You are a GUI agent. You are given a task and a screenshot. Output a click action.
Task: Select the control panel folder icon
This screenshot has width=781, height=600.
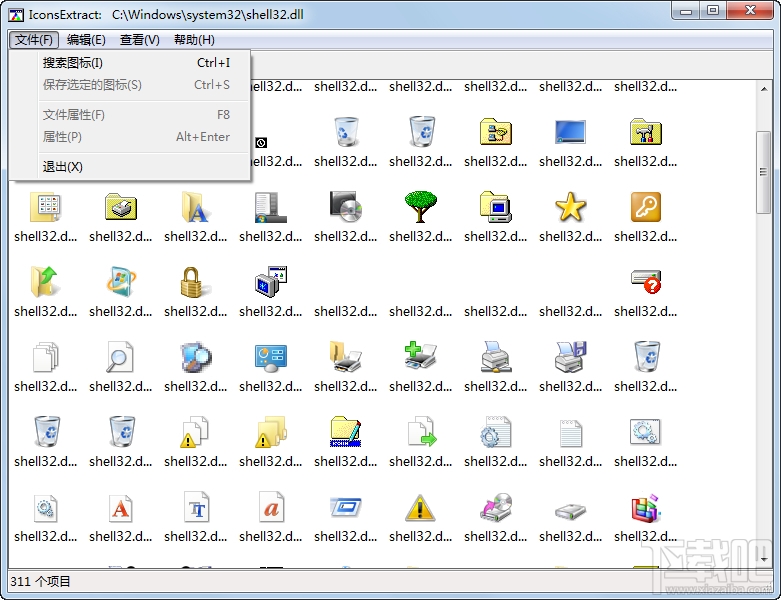point(45,207)
